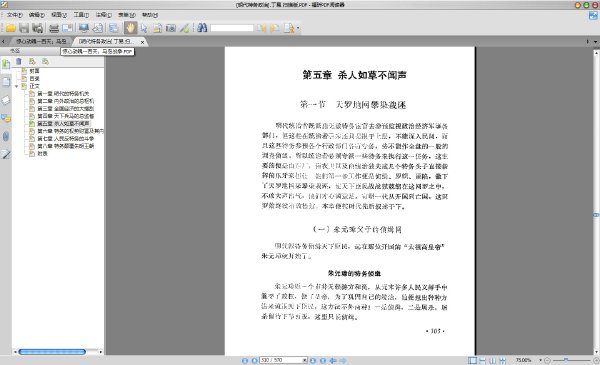Viewport: 600px width, 365px height.
Task: Click the rotate page toolbar icon
Action: (98, 28)
